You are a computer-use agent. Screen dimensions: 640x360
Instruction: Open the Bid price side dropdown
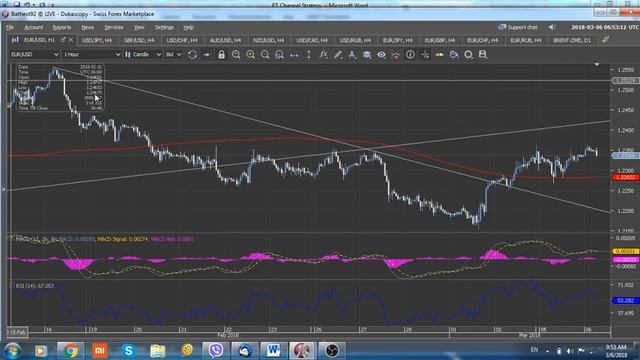point(173,55)
